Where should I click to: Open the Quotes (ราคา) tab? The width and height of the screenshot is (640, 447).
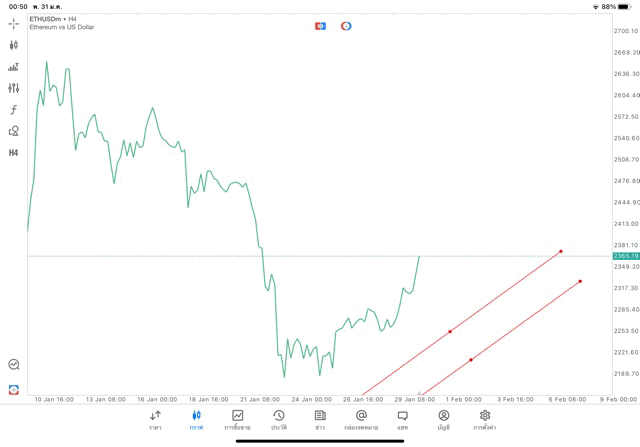155,420
